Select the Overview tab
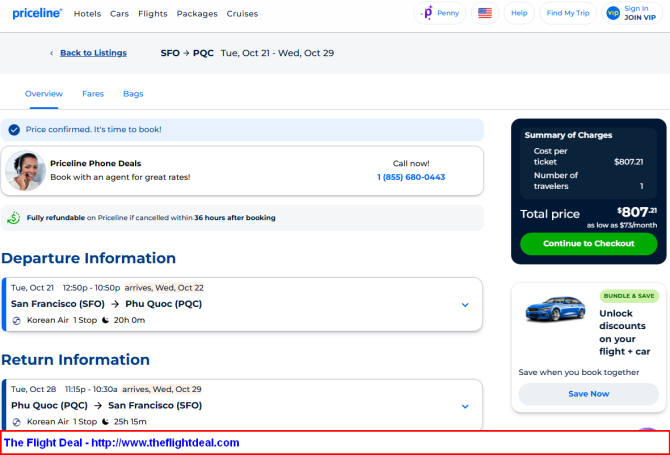 coord(44,94)
